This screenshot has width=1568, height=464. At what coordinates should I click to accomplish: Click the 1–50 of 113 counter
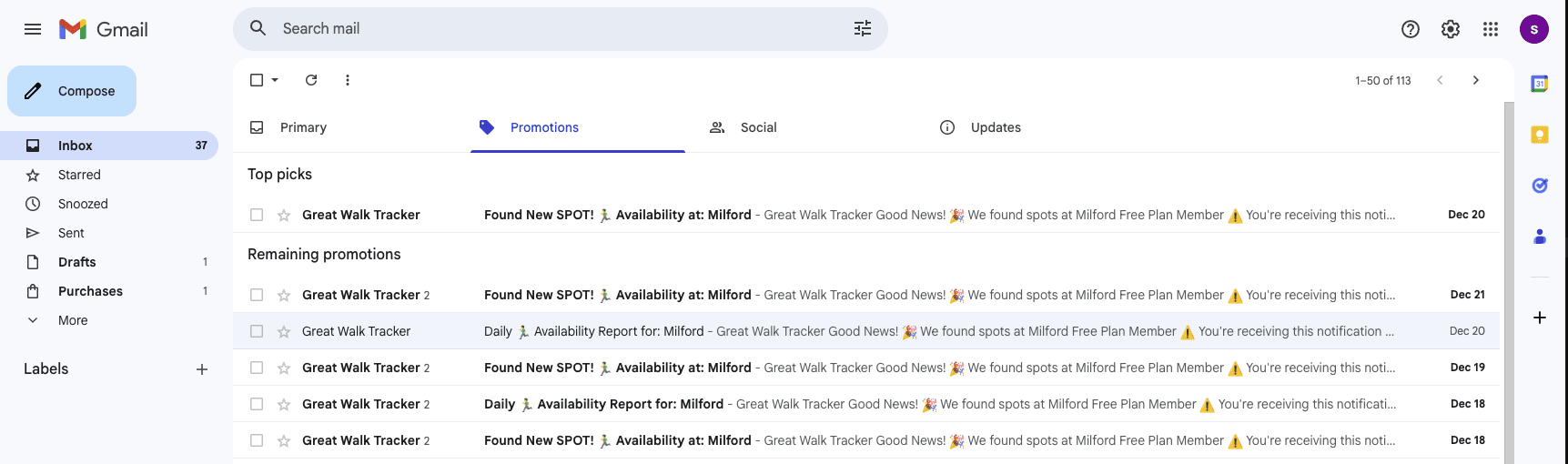pos(1382,81)
